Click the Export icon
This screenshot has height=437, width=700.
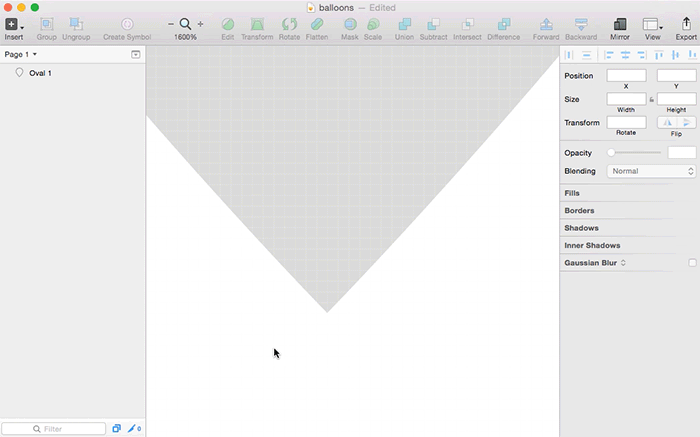[x=686, y=24]
